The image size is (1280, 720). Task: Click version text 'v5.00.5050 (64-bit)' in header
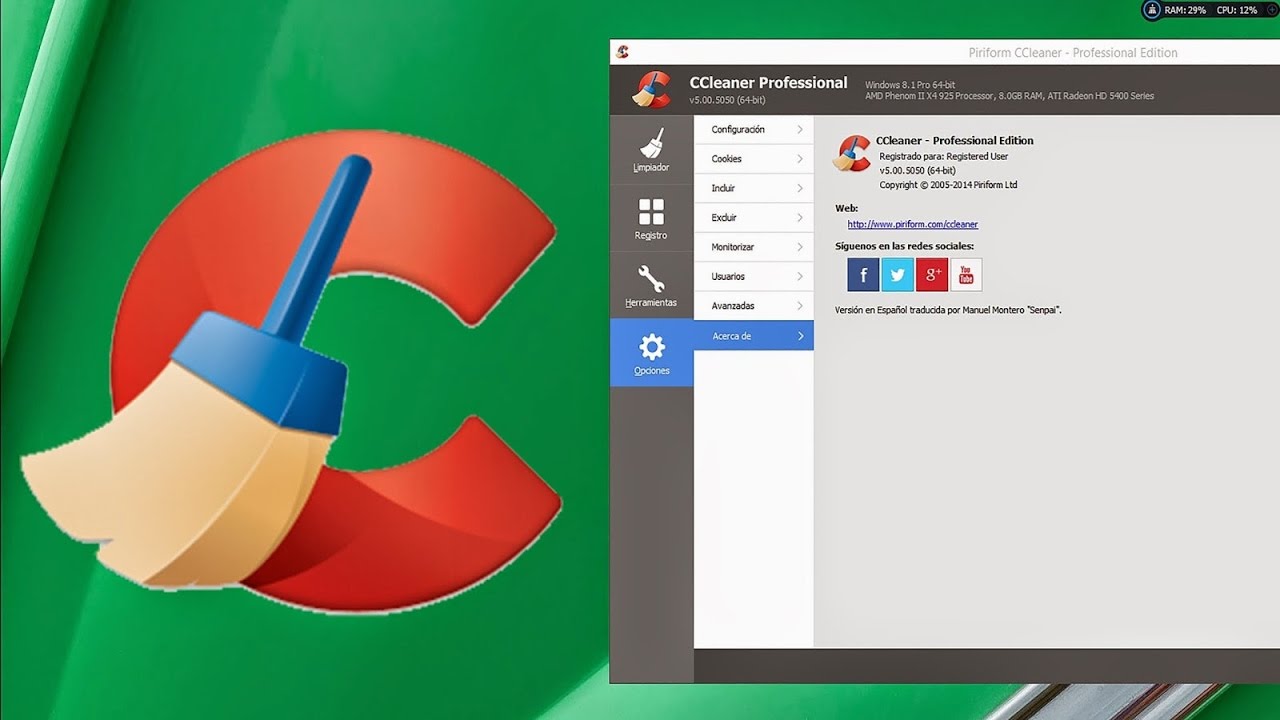tap(728, 101)
